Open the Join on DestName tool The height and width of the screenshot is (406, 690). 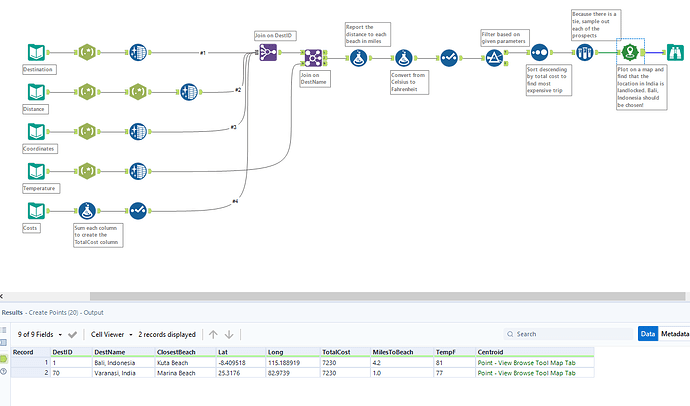312,57
